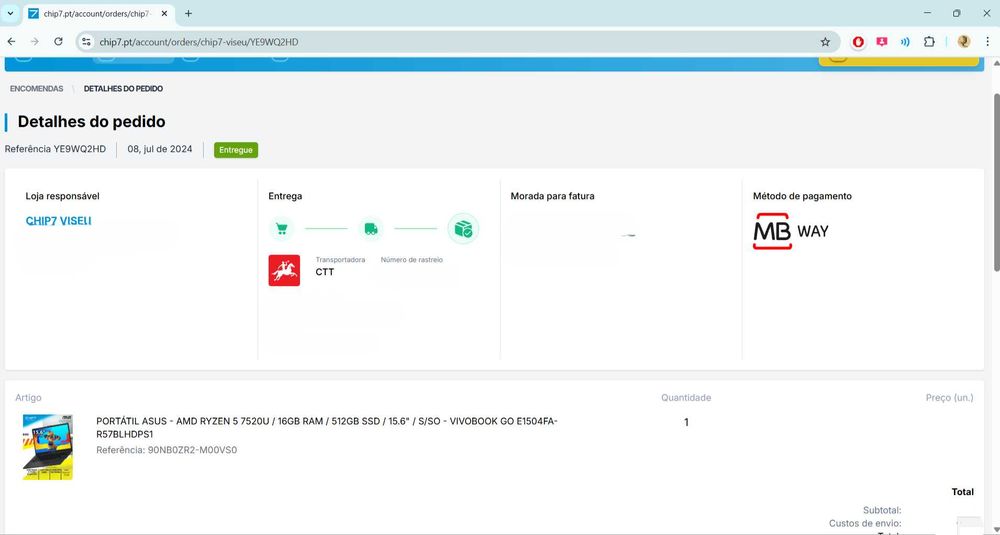Click the Custos de envio label

(865, 524)
